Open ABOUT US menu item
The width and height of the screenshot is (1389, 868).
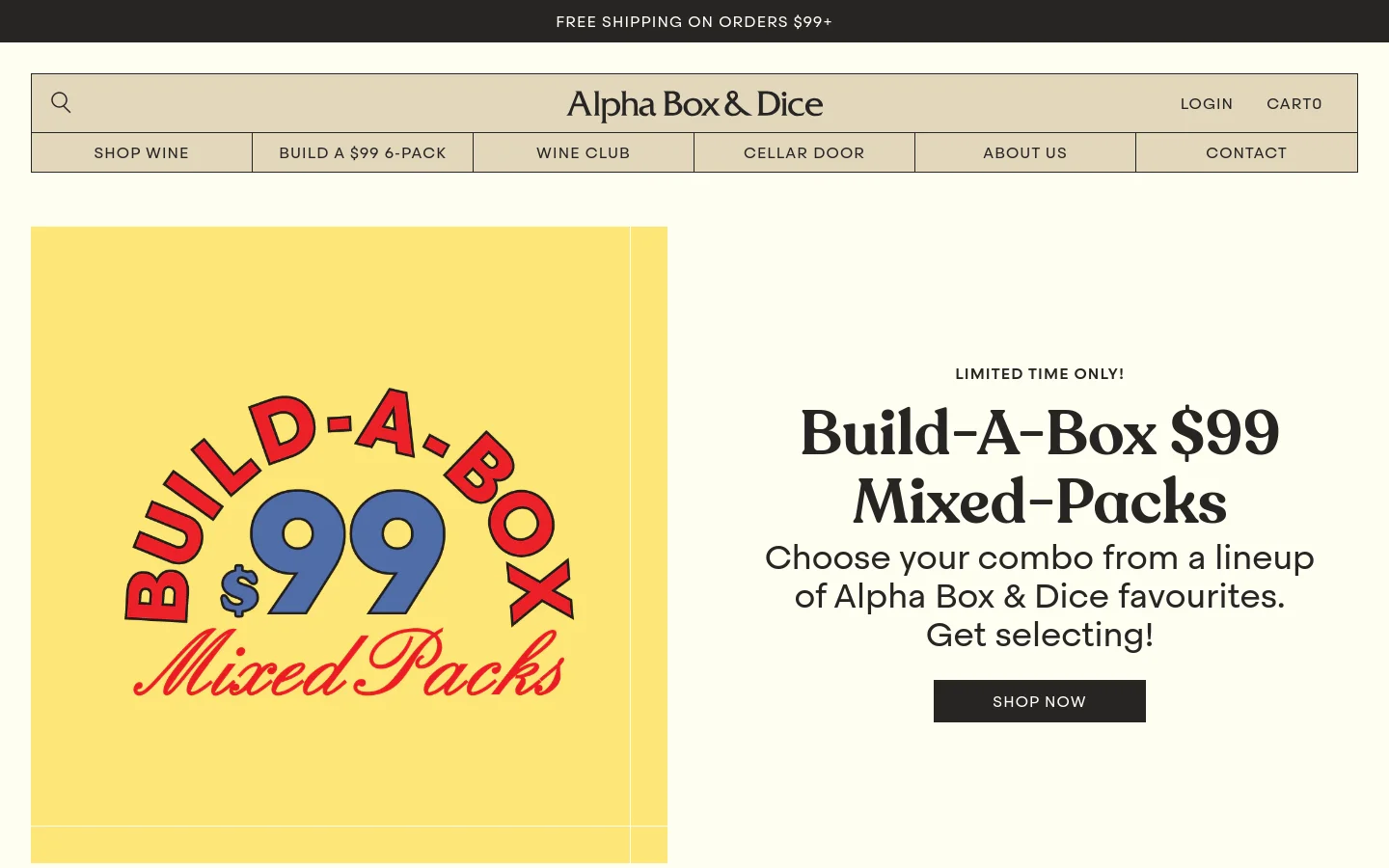[1025, 152]
